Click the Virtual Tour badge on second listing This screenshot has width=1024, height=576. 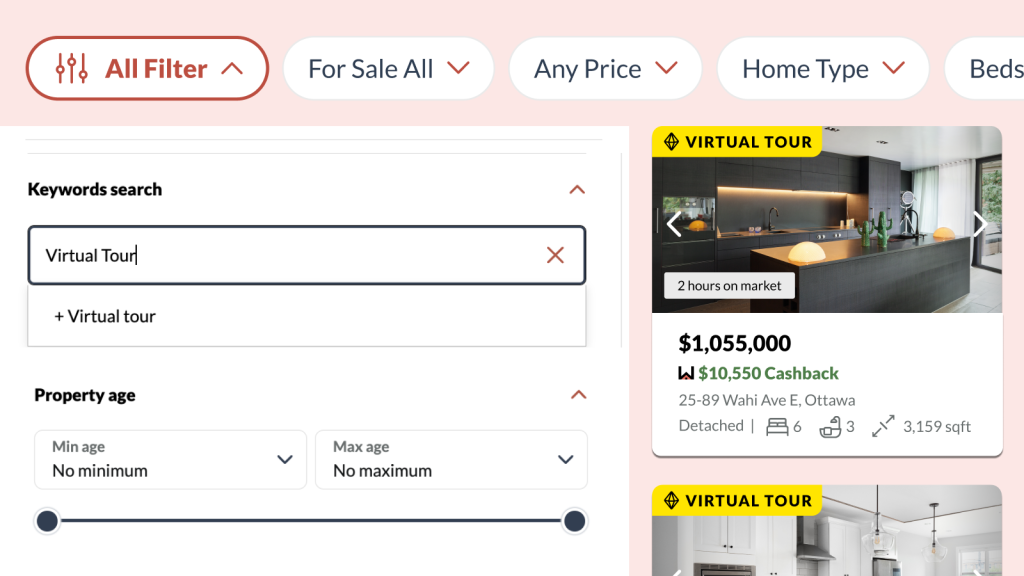pos(737,500)
